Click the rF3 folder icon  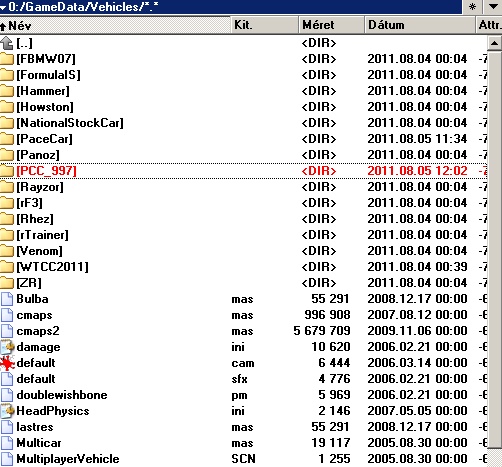point(7,203)
